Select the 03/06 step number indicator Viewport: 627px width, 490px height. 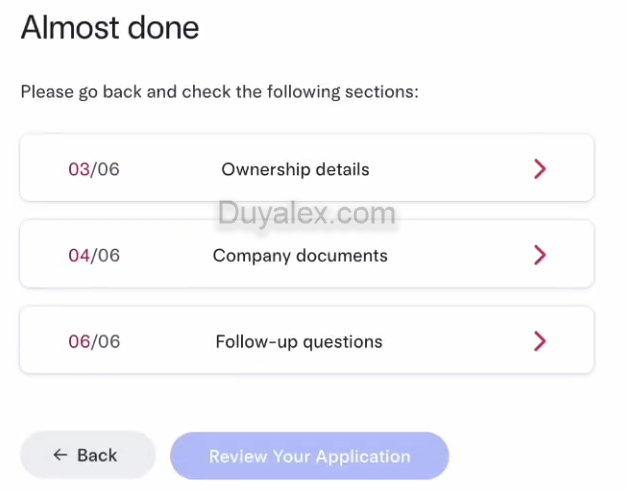point(93,169)
